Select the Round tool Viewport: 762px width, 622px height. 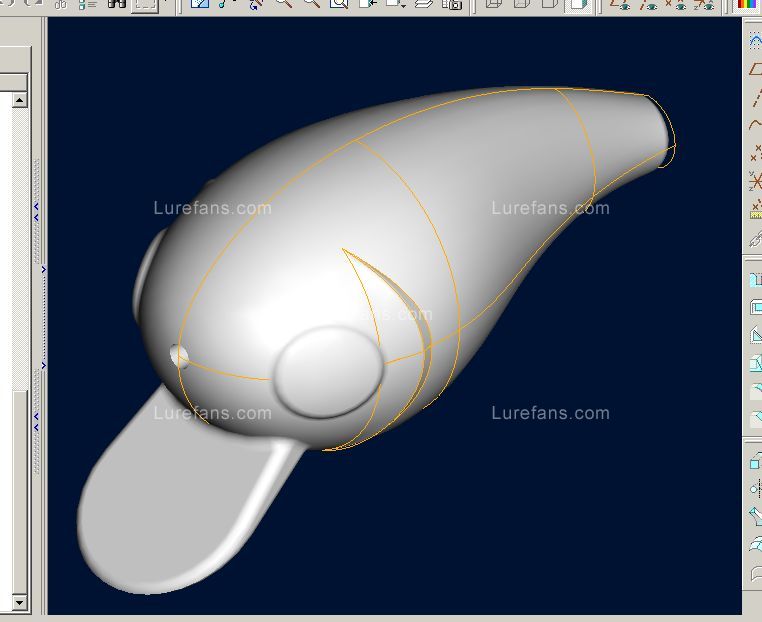tap(756, 391)
